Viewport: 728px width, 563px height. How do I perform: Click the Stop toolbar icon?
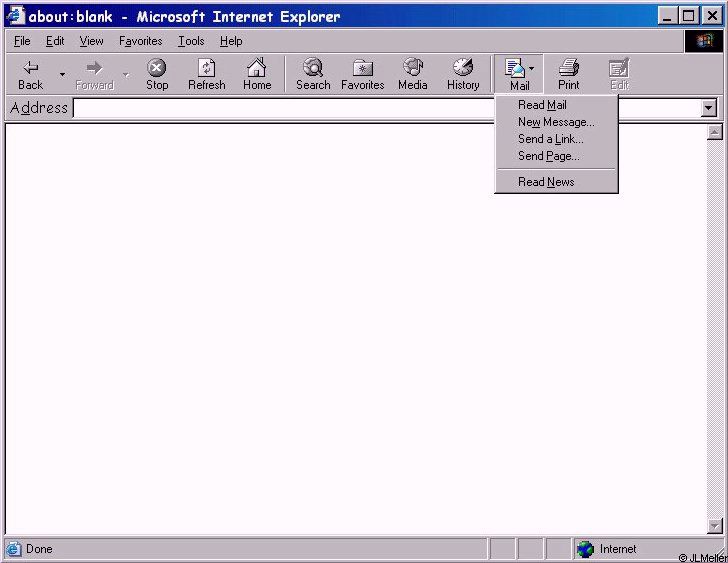(156, 68)
